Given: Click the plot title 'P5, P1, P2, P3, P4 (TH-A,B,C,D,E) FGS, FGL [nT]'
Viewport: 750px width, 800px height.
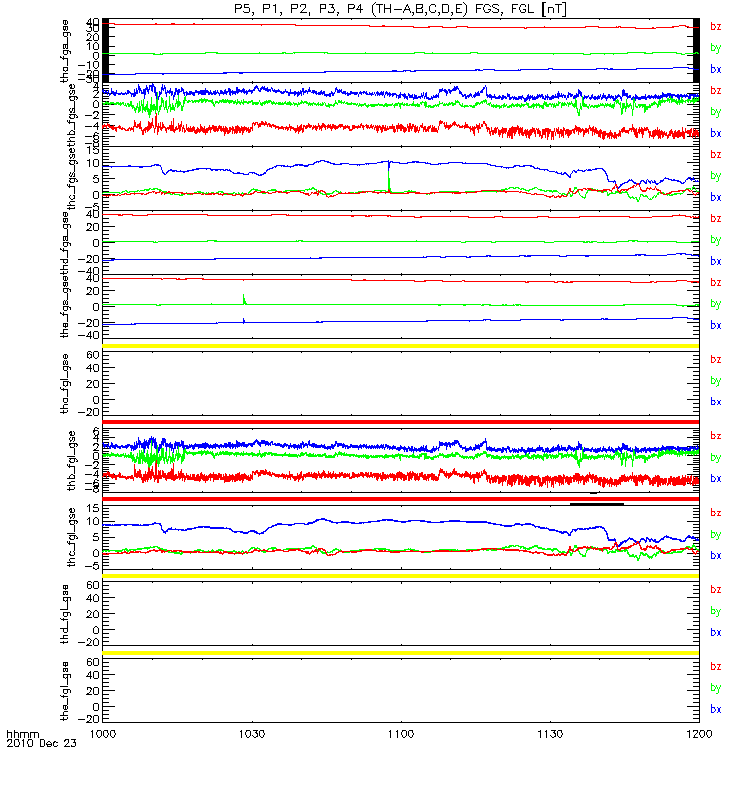Looking at the screenshot, I should [x=400, y=9].
